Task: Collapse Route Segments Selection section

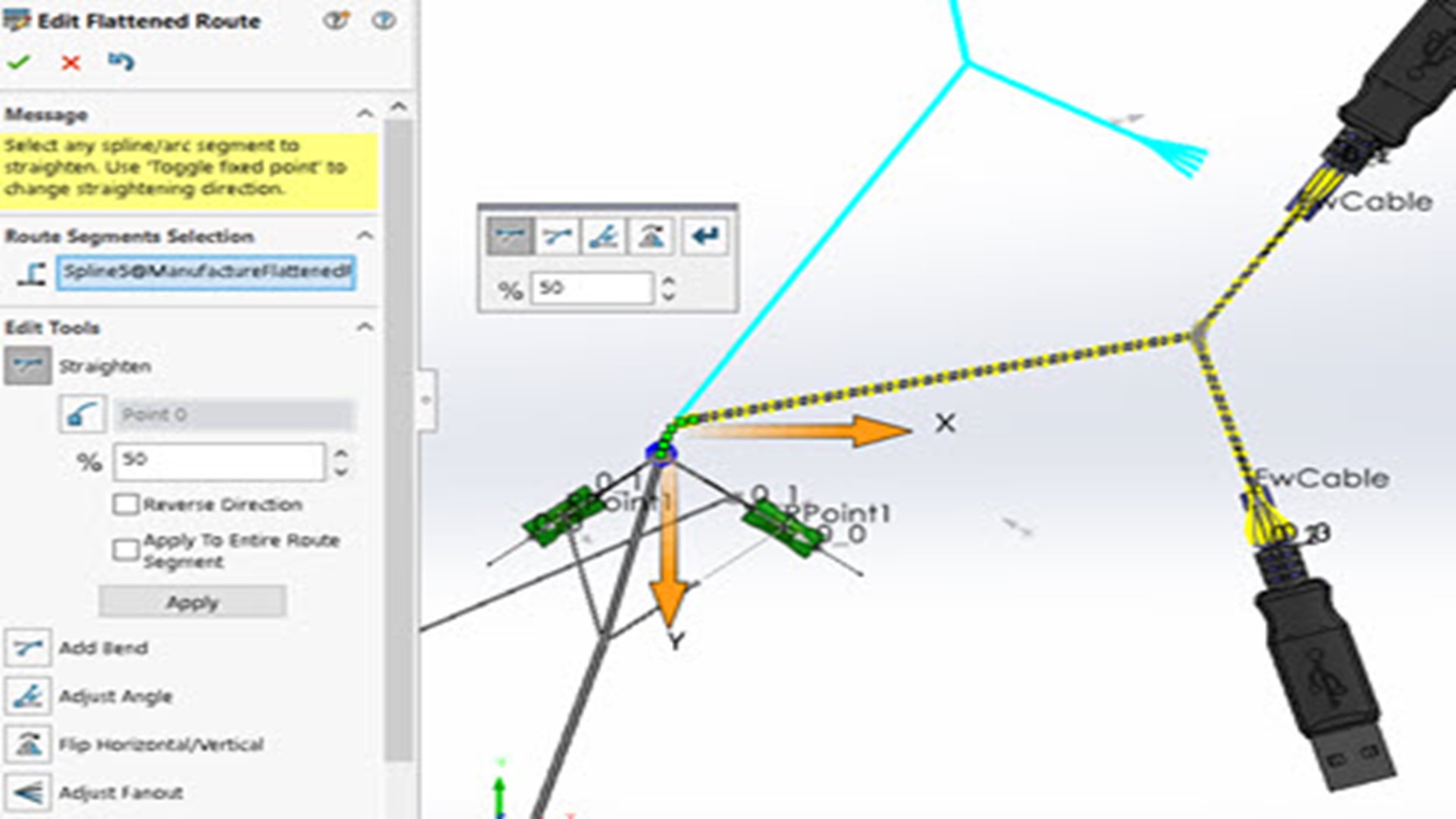Action: (365, 236)
